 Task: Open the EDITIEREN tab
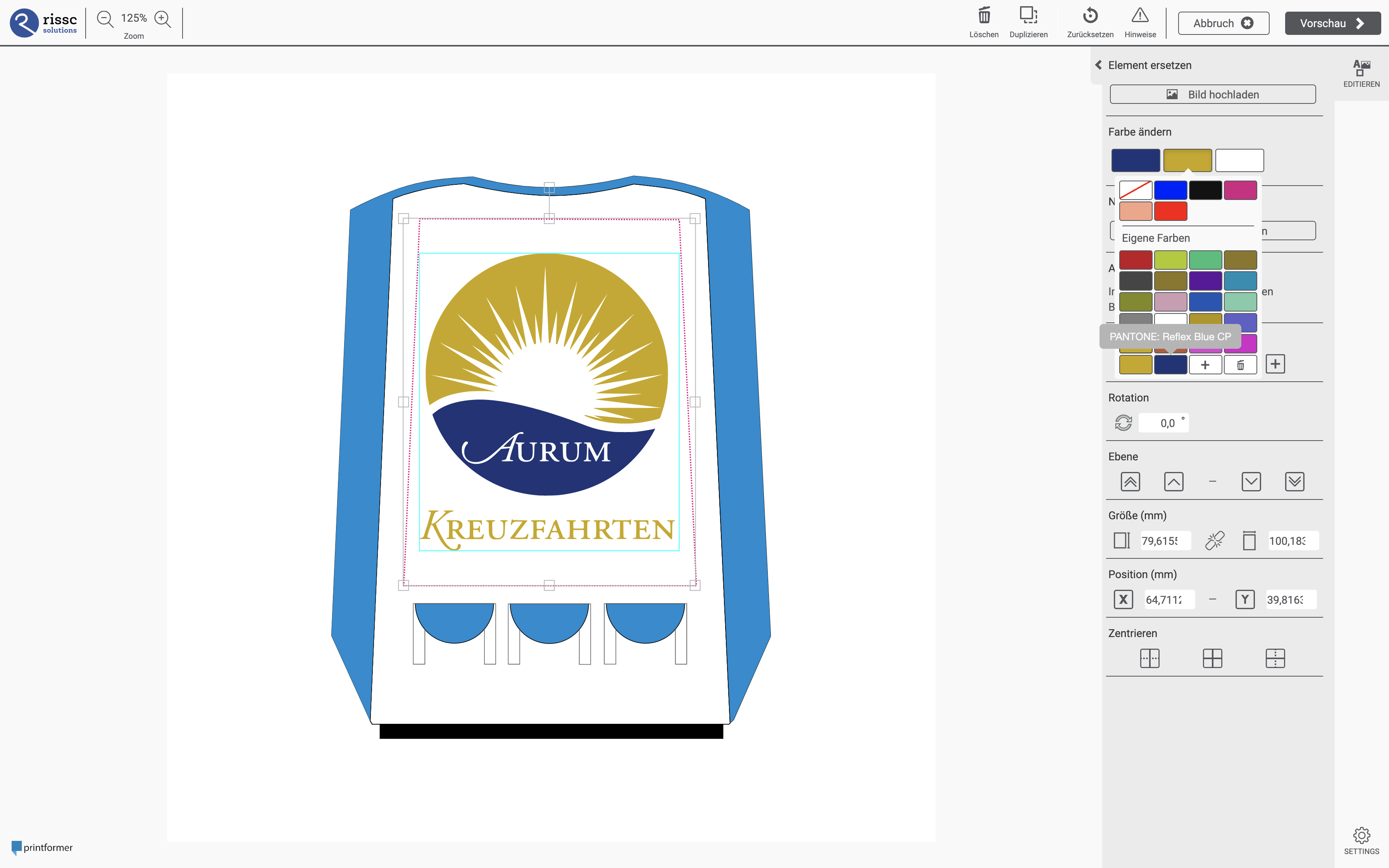[x=1361, y=74]
